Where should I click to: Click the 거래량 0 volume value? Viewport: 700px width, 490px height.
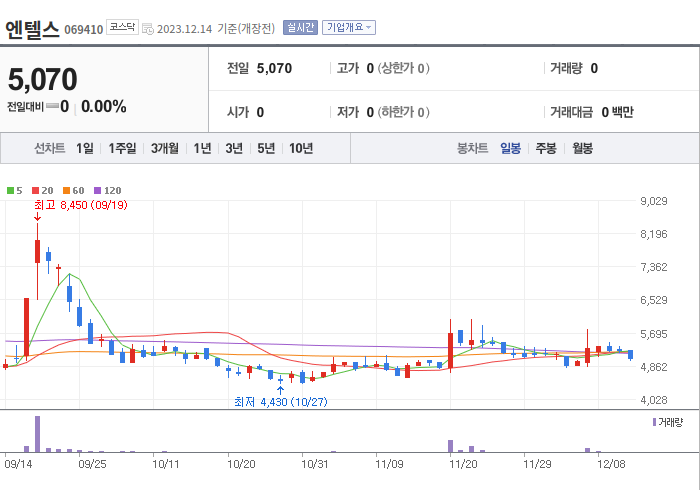click(x=594, y=68)
